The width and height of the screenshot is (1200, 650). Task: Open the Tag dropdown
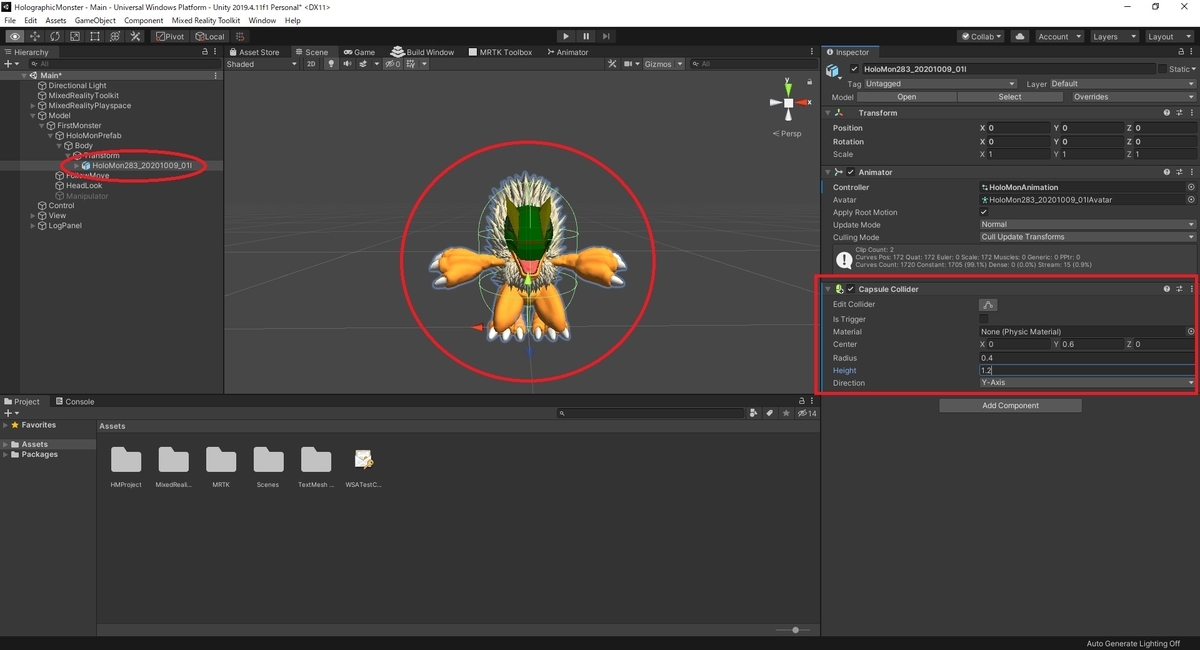tap(940, 84)
